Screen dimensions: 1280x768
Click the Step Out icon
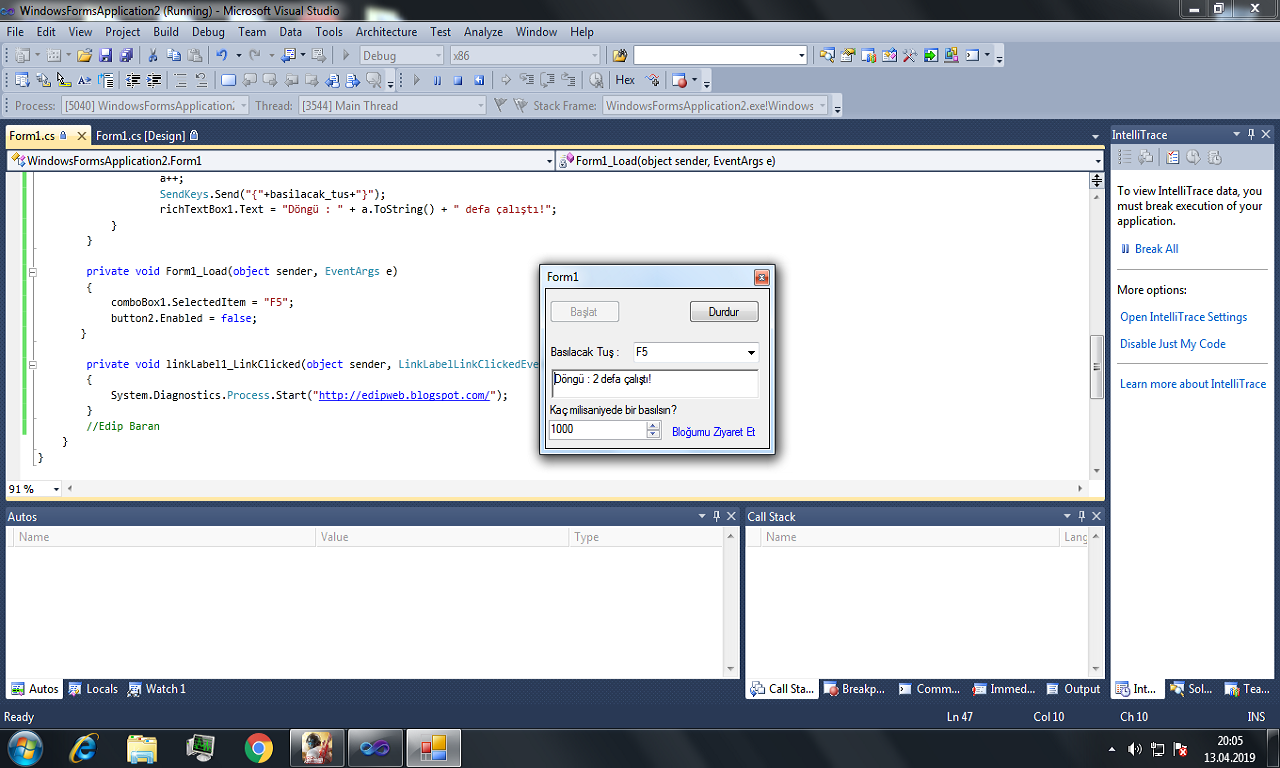tap(568, 80)
